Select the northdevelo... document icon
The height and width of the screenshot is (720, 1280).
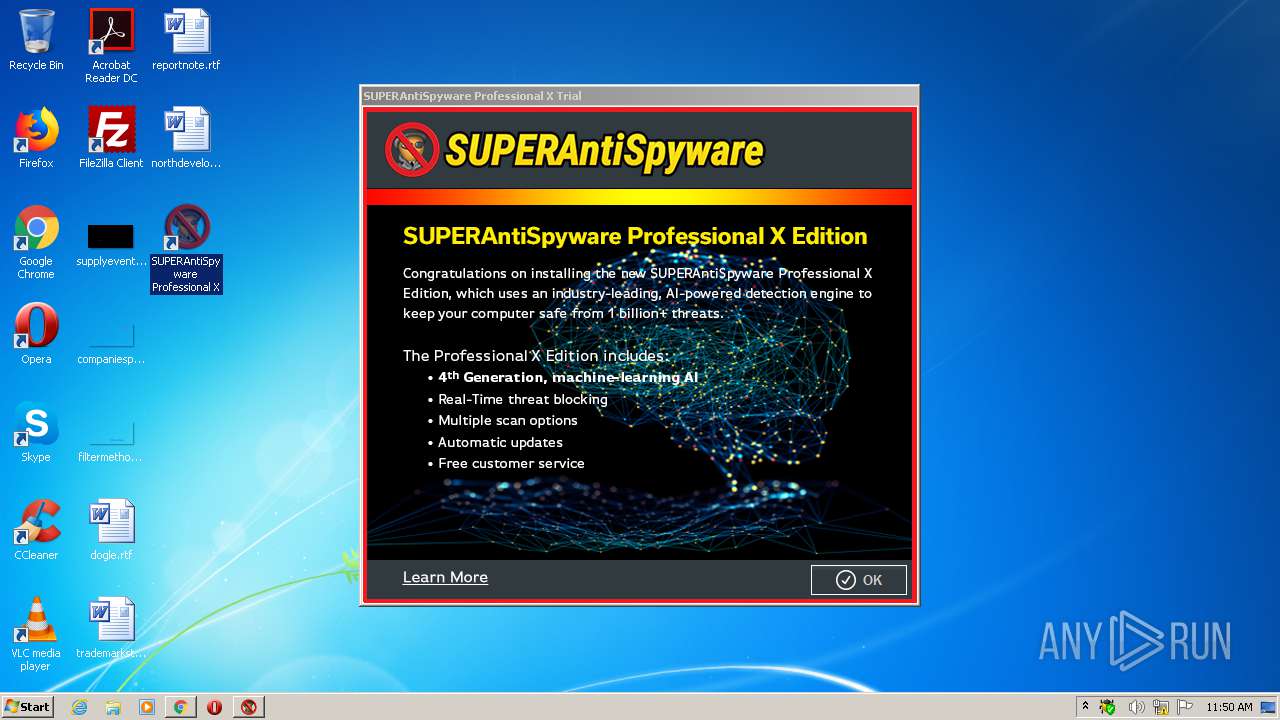[186, 138]
